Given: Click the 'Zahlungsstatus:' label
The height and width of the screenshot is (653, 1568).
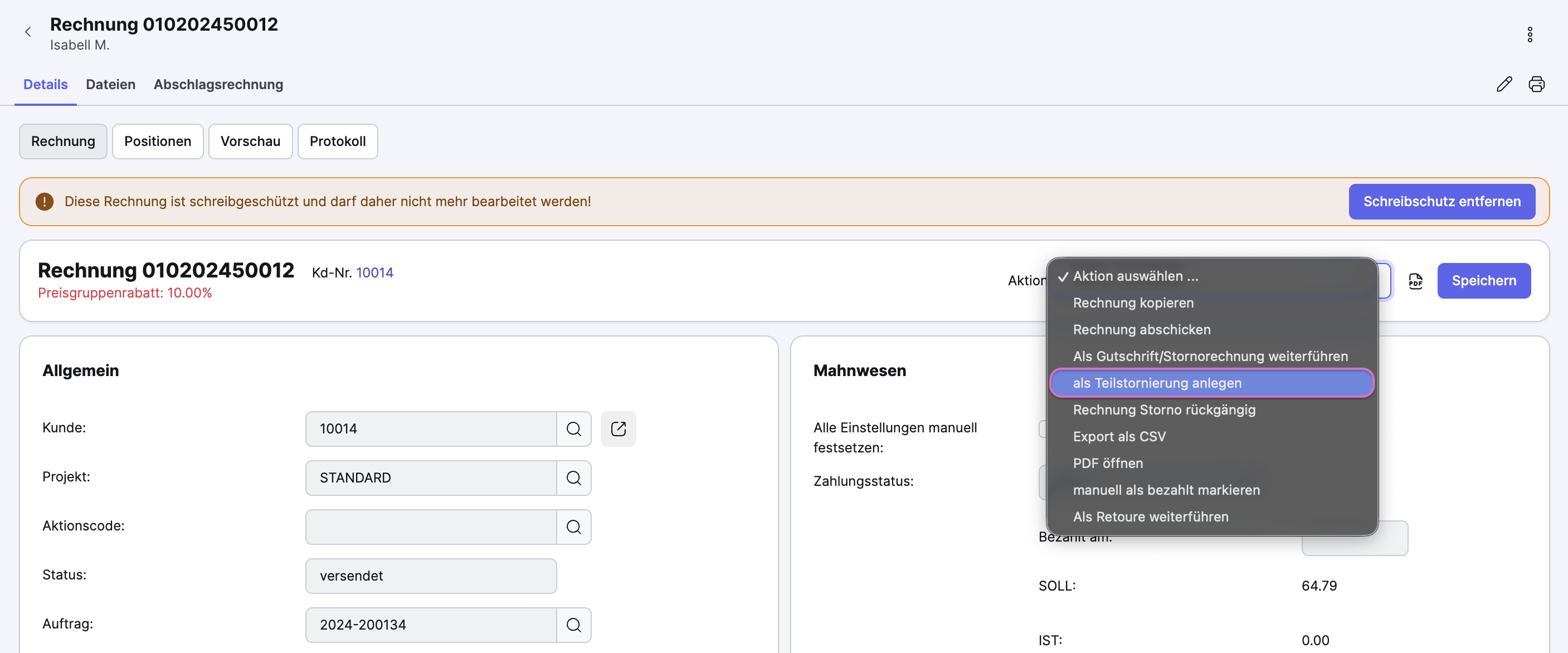Looking at the screenshot, I should pyautogui.click(x=863, y=481).
